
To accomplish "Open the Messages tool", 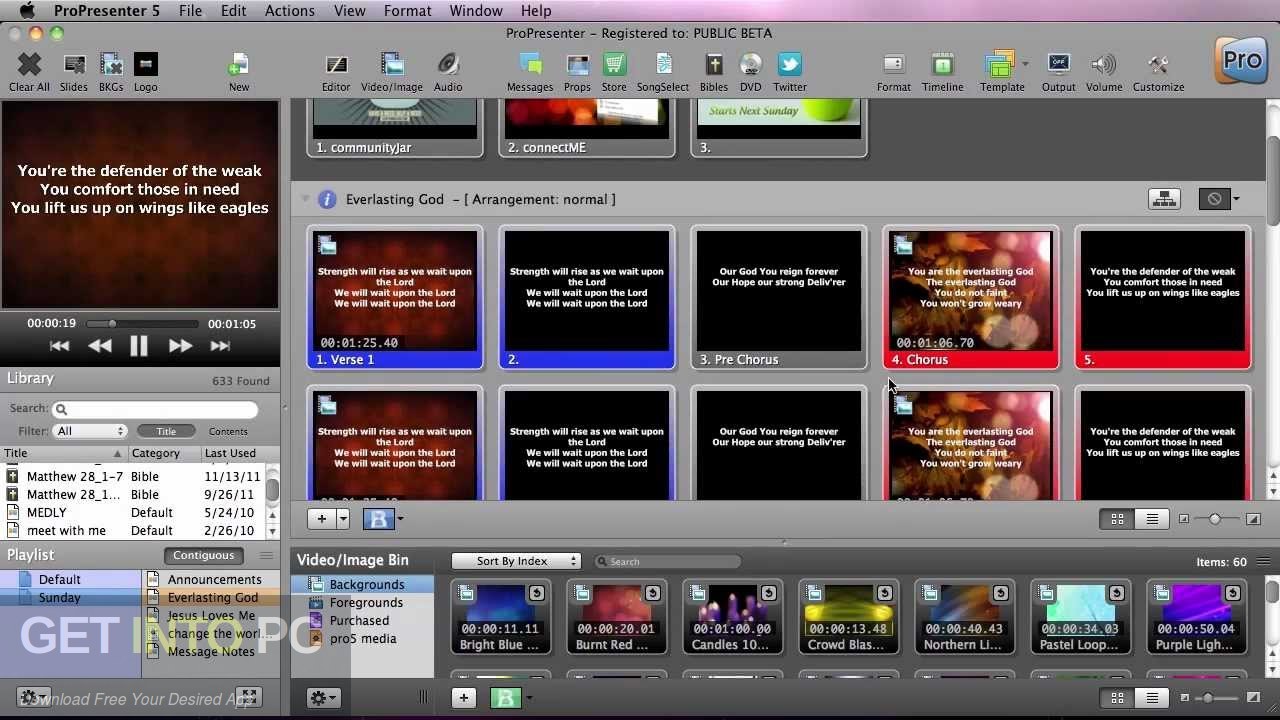I will (x=530, y=65).
